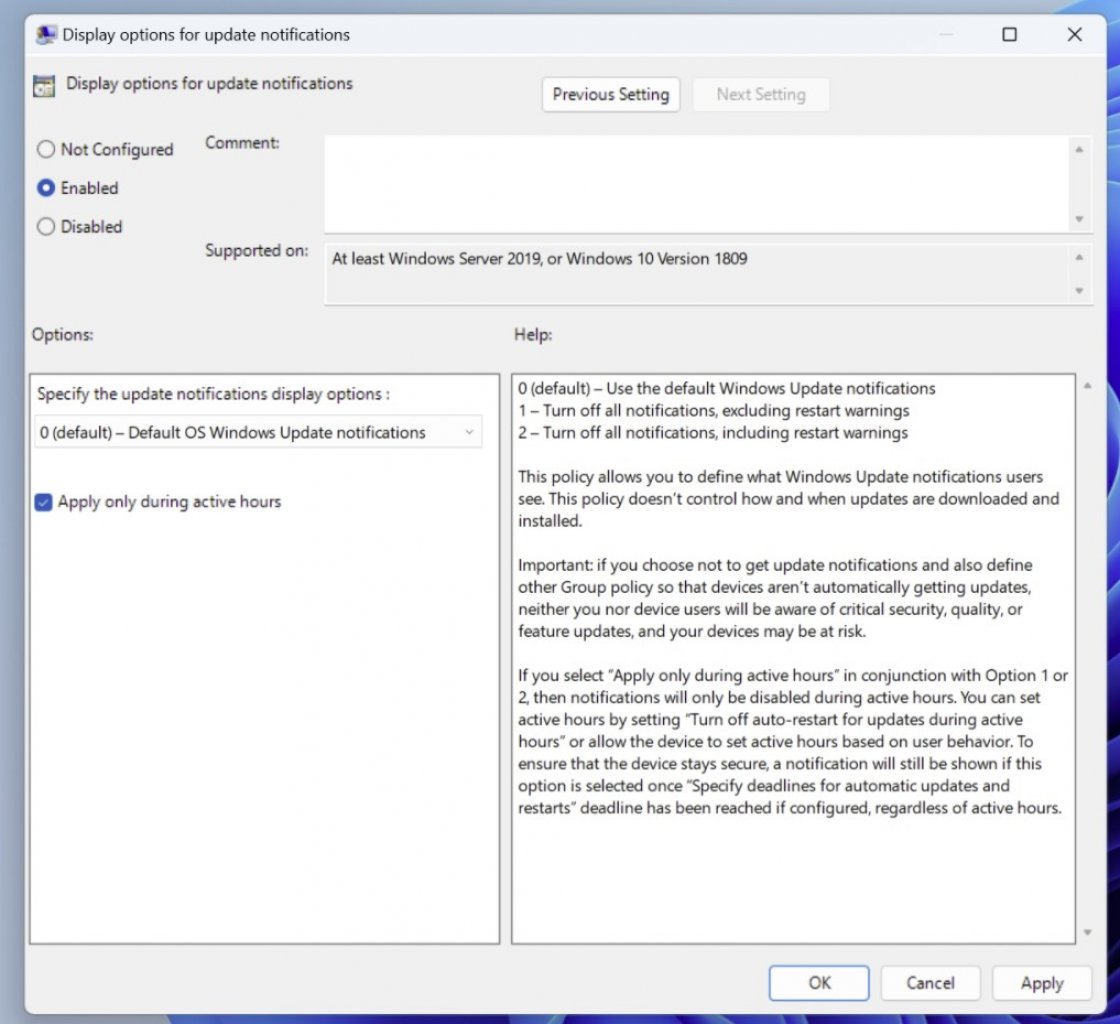This screenshot has width=1120, height=1024.
Task: Click the 'Comment:' label
Action: (242, 143)
